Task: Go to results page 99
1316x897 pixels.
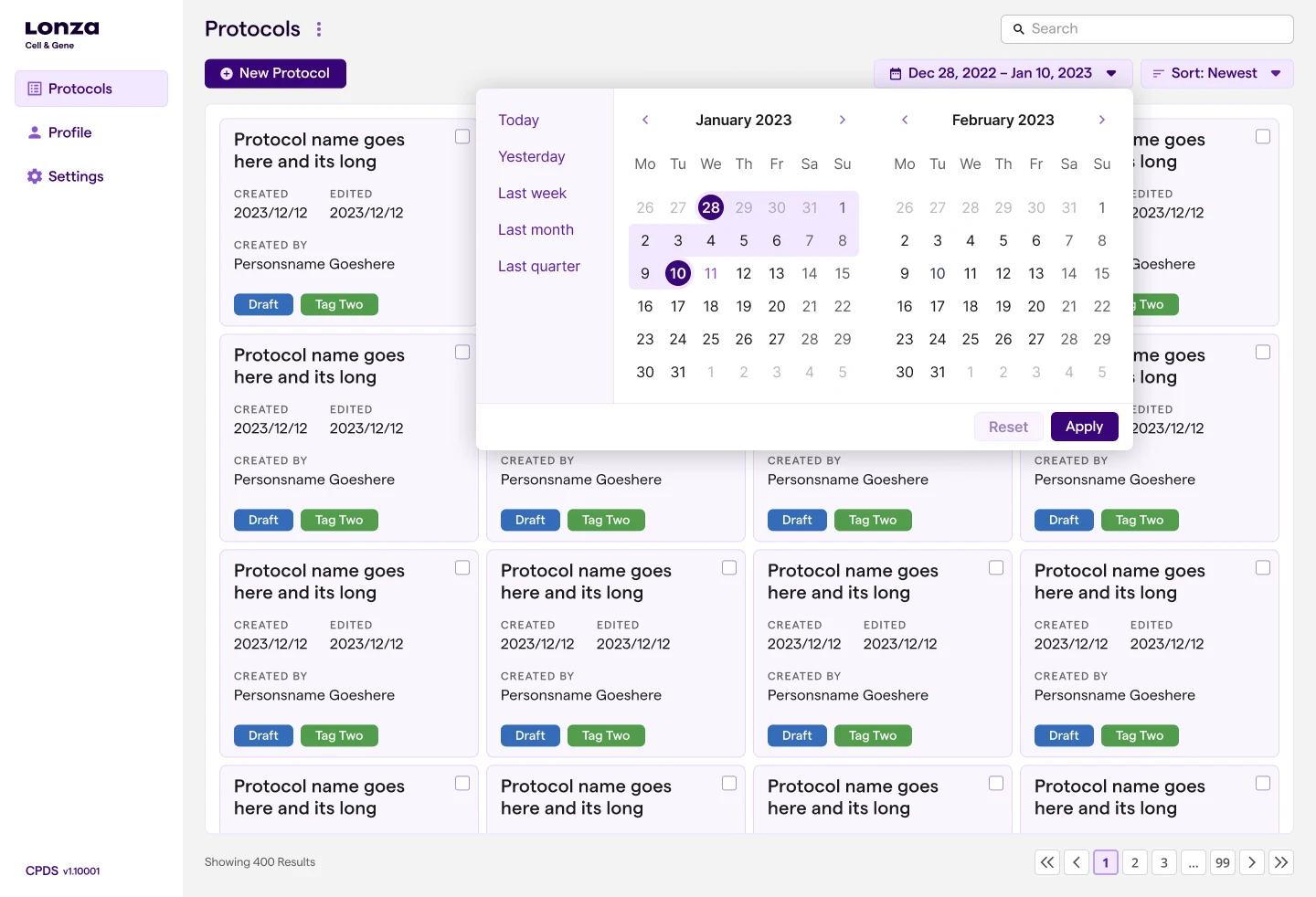Action: (x=1223, y=862)
